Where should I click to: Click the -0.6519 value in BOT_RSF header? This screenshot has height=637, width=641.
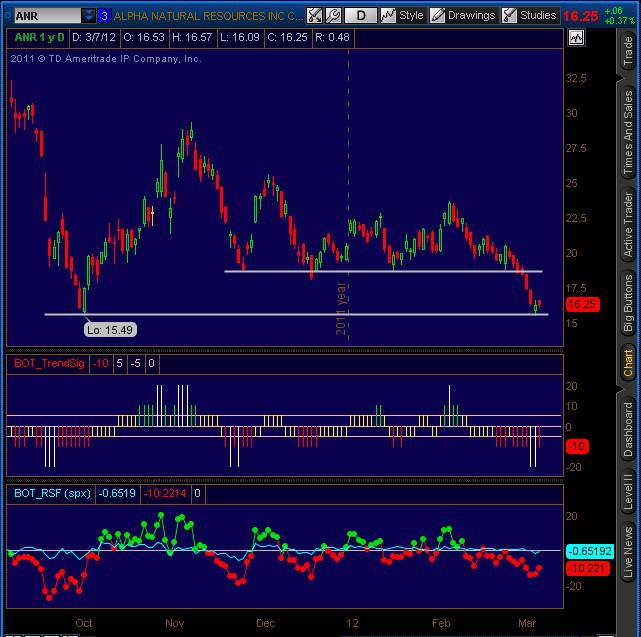[x=117, y=493]
